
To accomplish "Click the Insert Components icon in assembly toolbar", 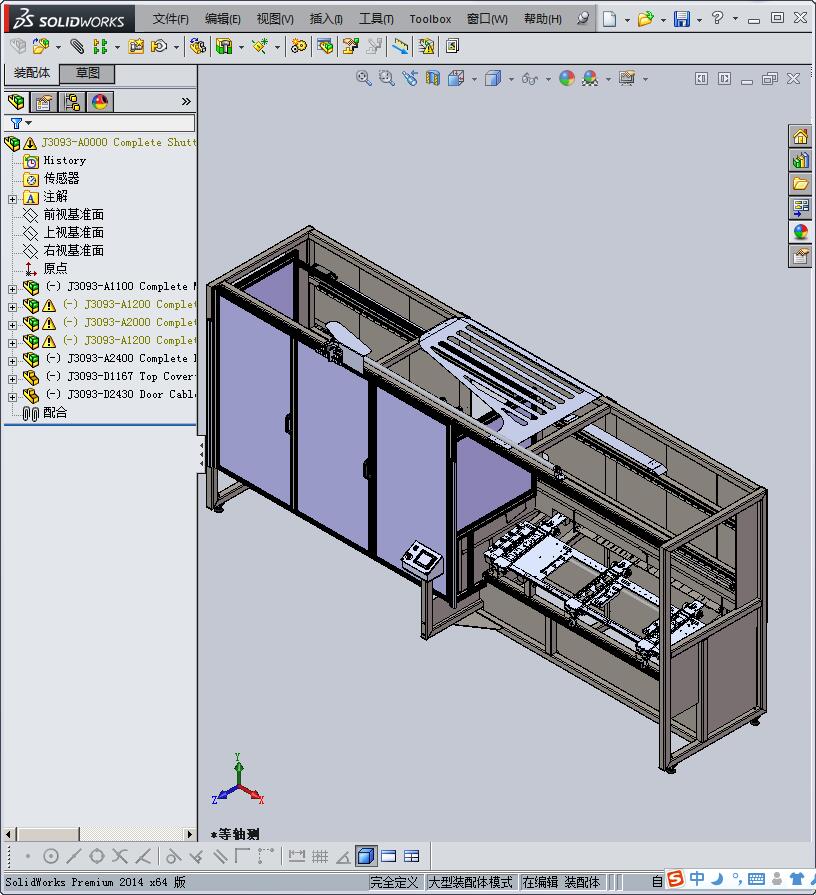I will point(41,46).
